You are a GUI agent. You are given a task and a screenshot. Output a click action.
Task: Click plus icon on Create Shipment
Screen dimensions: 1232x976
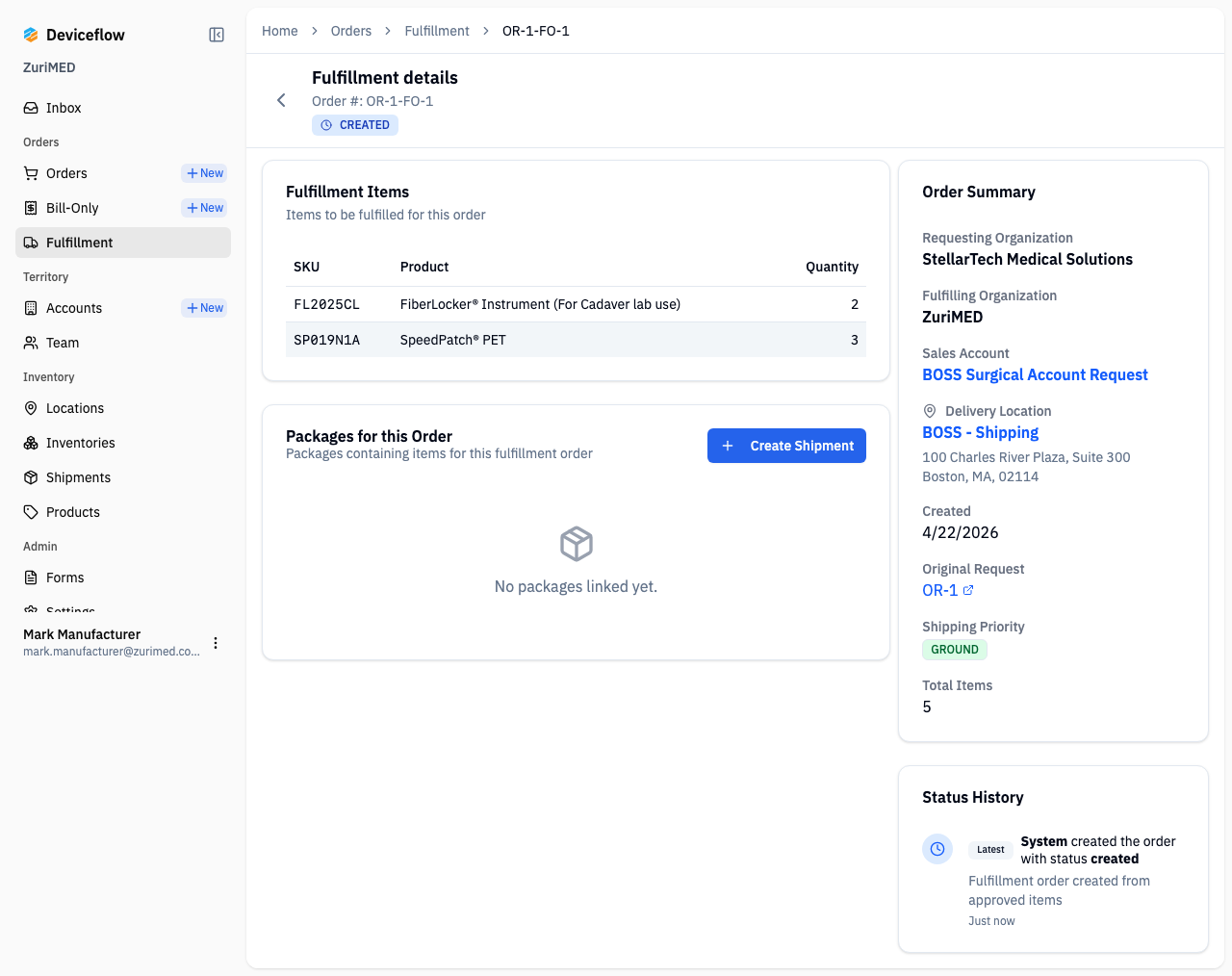pyautogui.click(x=728, y=446)
